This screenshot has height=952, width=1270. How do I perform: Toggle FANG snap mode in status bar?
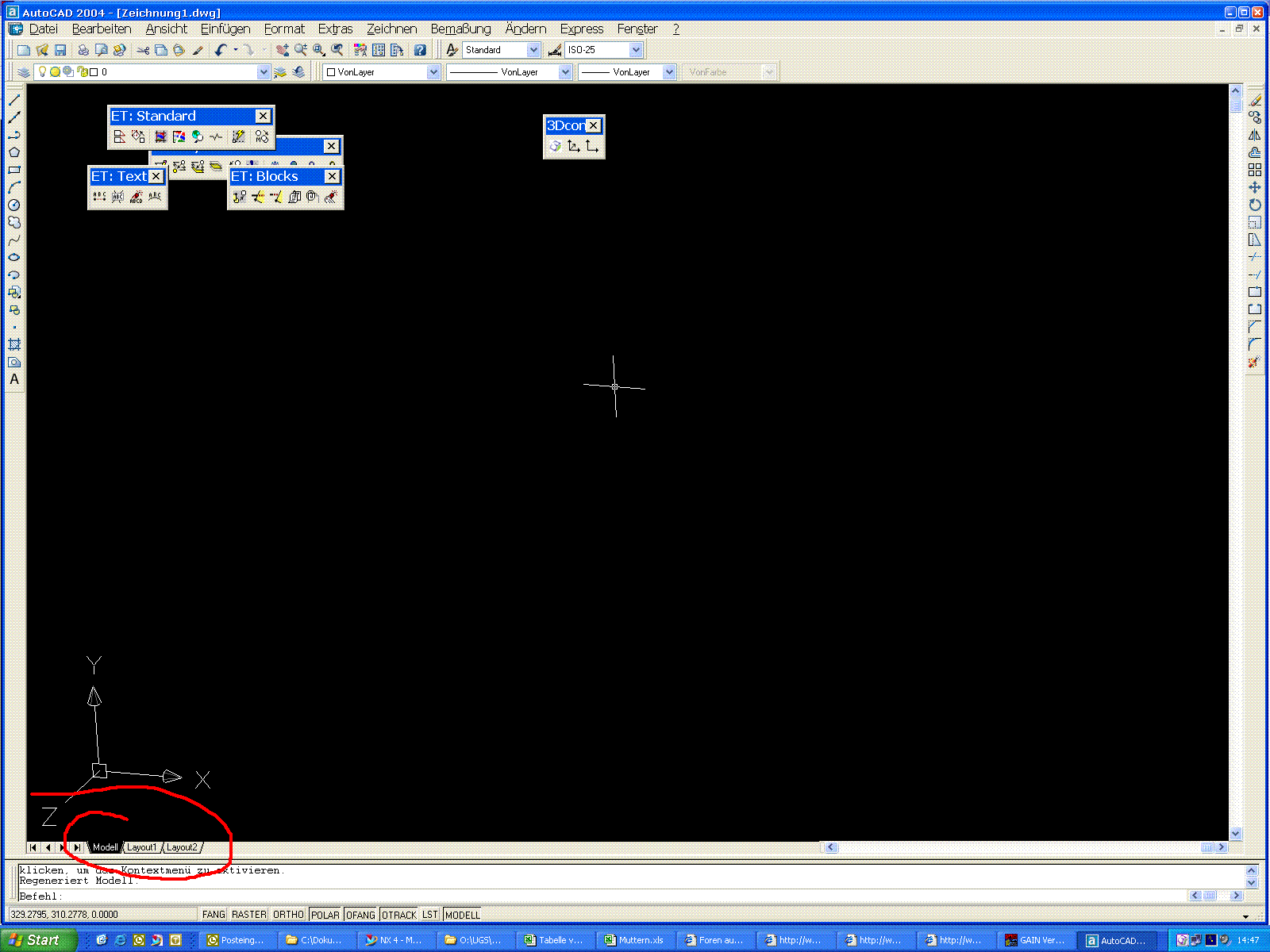pyautogui.click(x=214, y=915)
